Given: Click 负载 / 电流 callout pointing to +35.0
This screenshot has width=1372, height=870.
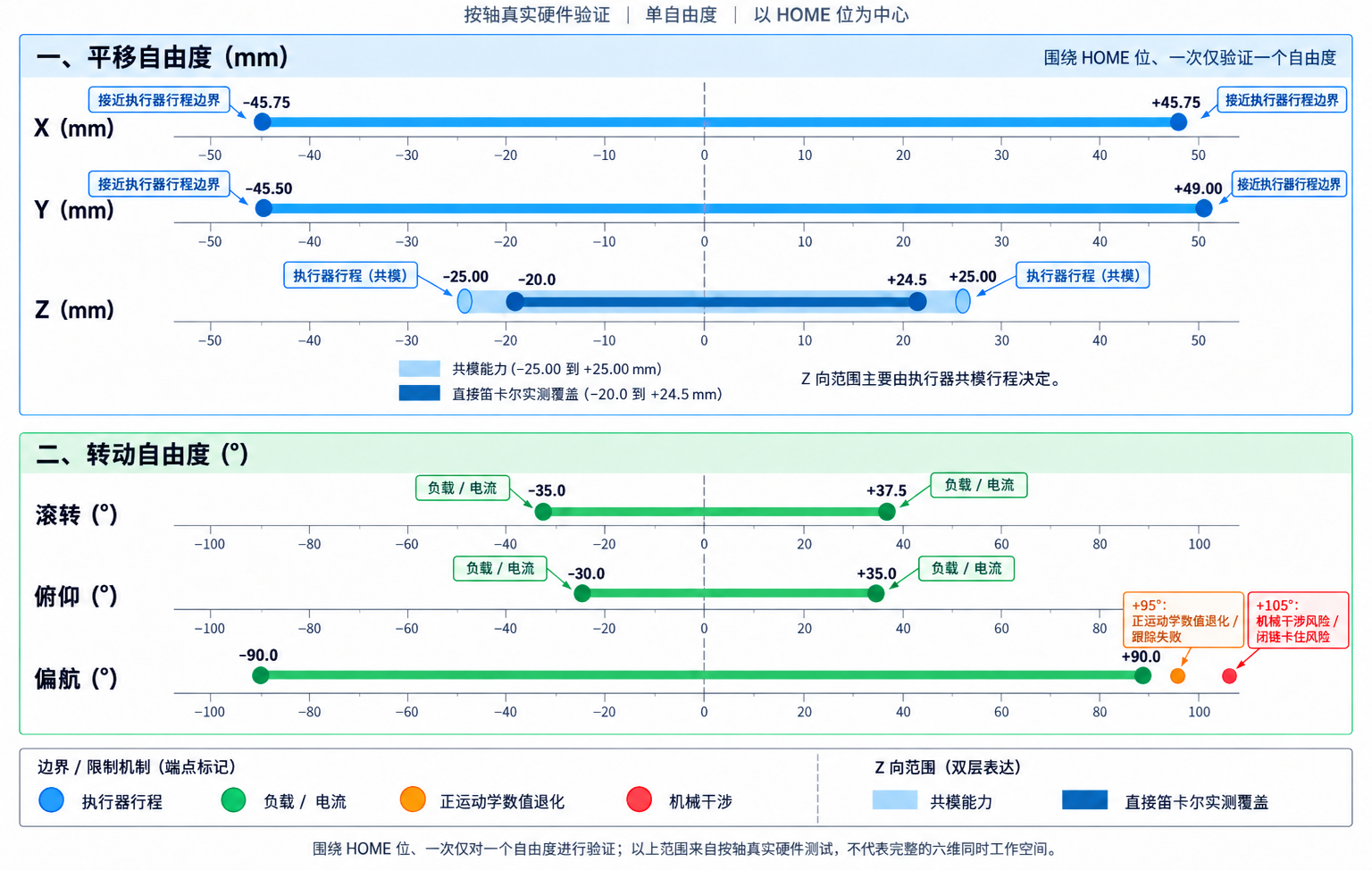Looking at the screenshot, I should [966, 568].
